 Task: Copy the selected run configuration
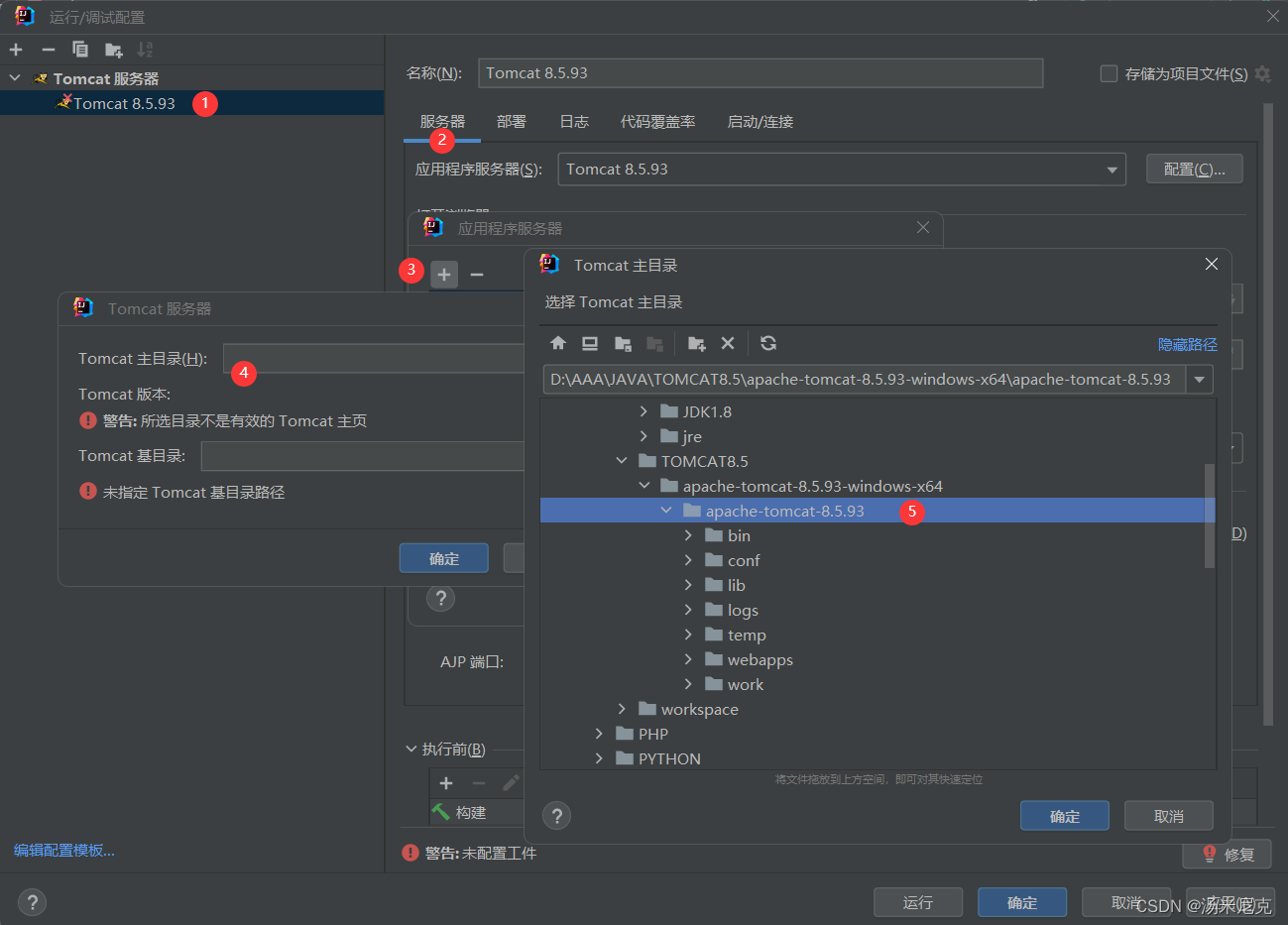pyautogui.click(x=80, y=50)
